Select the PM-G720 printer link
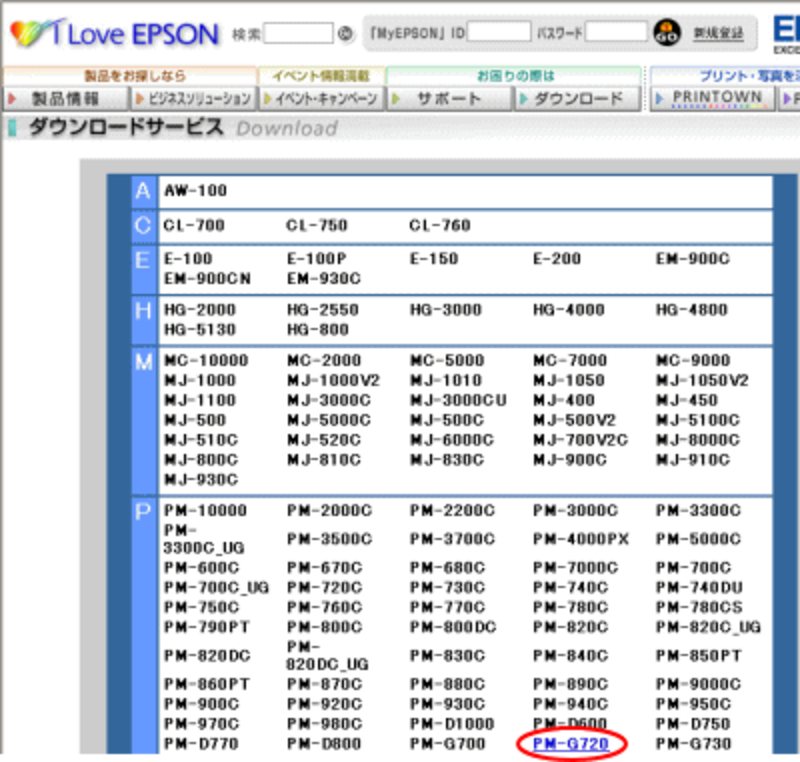Image resolution: width=800 pixels, height=762 pixels. click(x=571, y=744)
